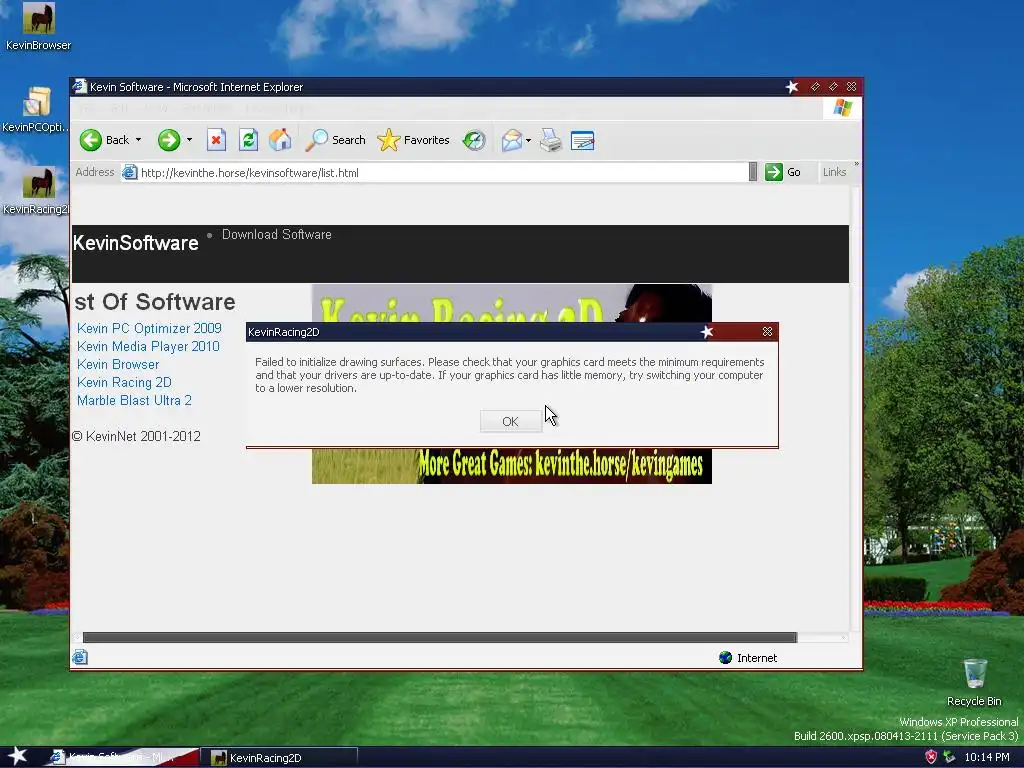Click the horizontal scrollbar in the IE window
1024x768 pixels.
(440, 637)
